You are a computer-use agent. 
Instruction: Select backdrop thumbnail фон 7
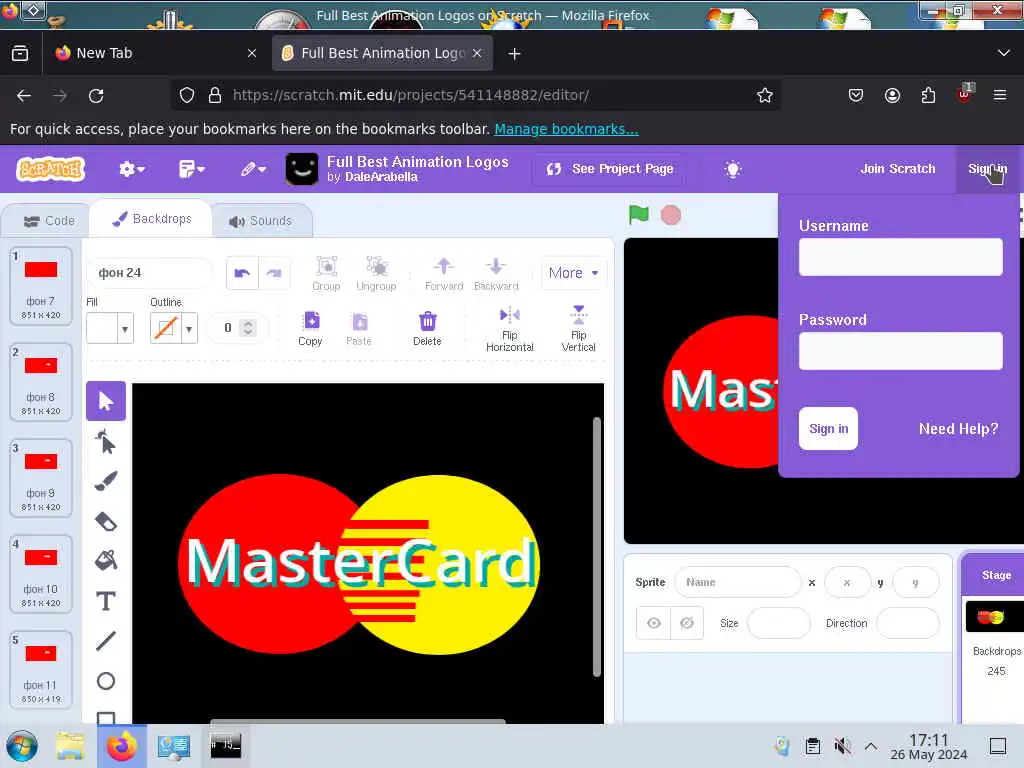[x=40, y=286]
